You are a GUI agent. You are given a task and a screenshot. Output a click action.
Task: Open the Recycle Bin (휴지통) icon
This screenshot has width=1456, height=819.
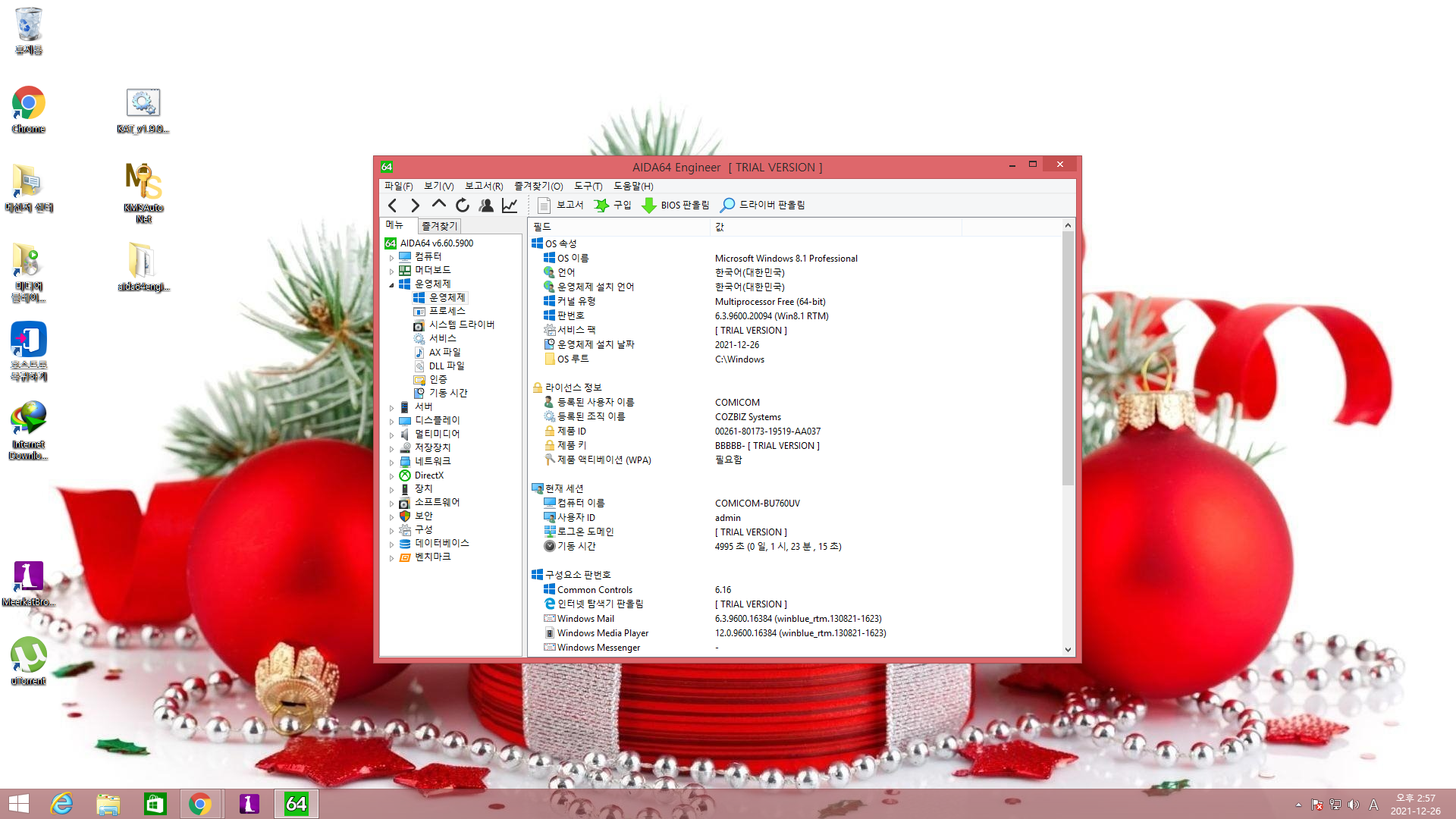pos(28,31)
